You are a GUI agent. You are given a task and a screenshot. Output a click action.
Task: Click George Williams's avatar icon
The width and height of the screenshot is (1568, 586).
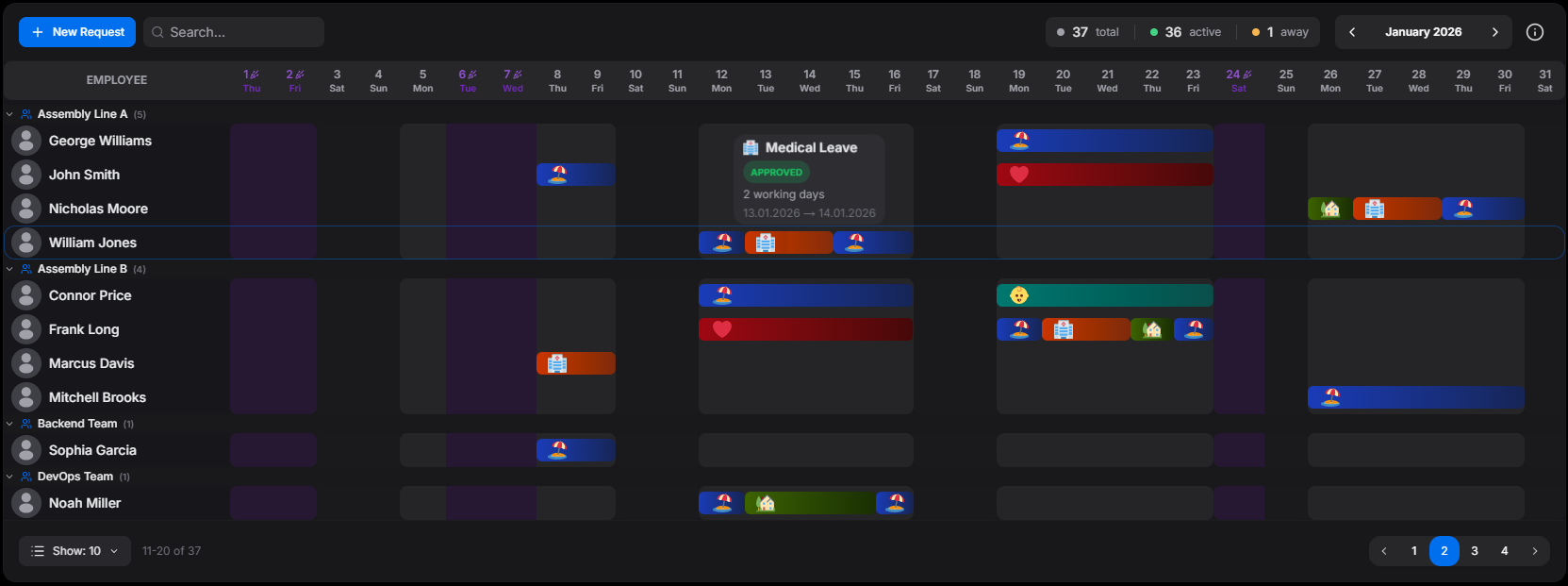coord(26,141)
